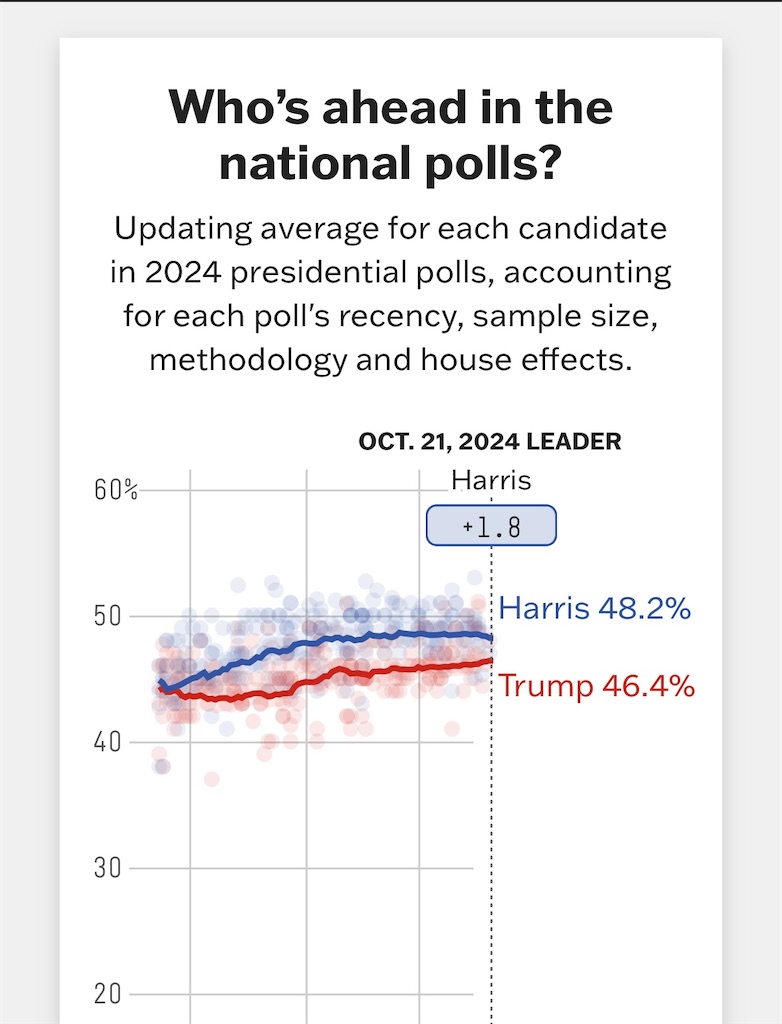Select the Trump 46.4% label
This screenshot has width=782, height=1024.
[x=596, y=686]
